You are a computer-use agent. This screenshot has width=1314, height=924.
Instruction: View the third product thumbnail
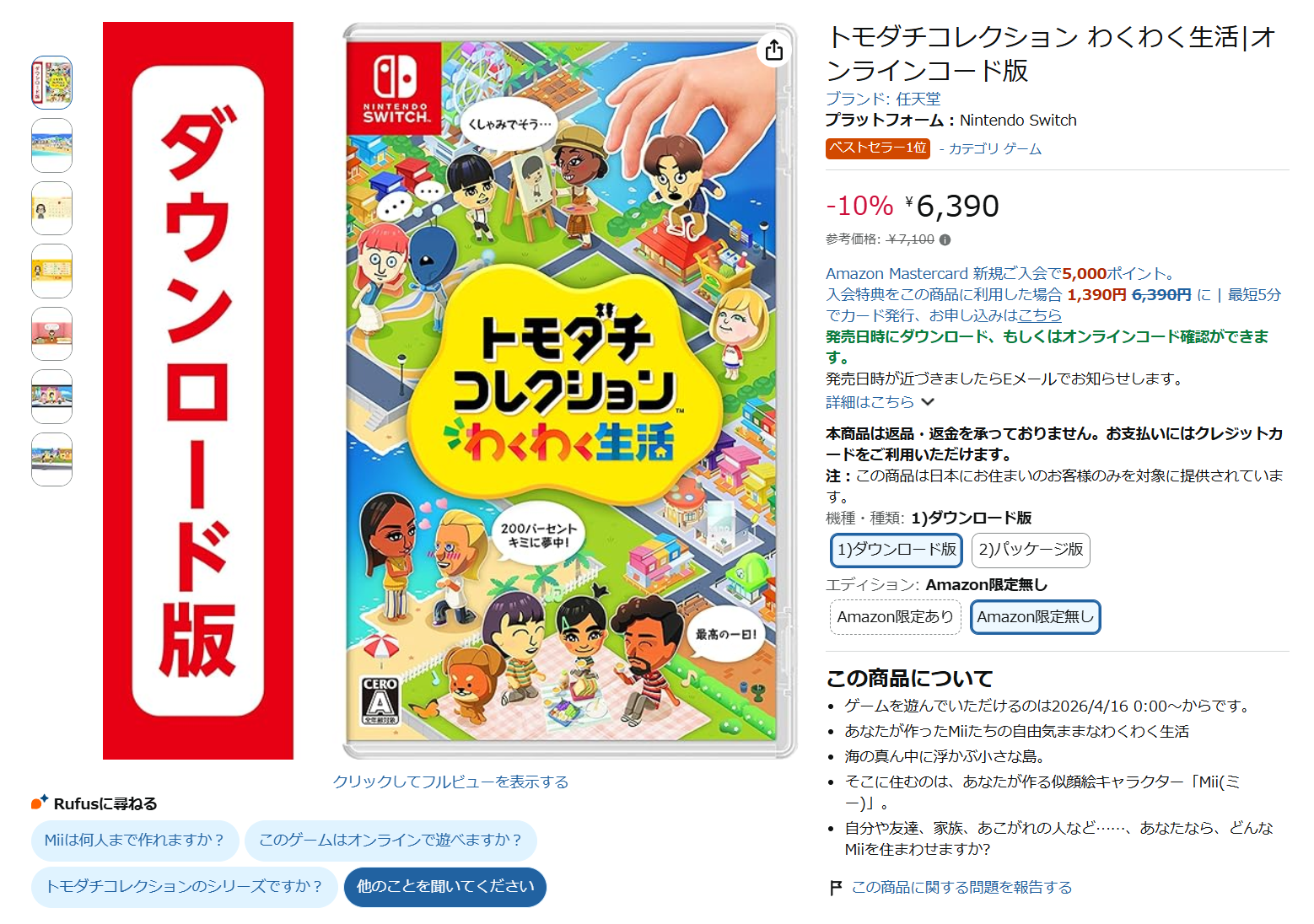[52, 208]
